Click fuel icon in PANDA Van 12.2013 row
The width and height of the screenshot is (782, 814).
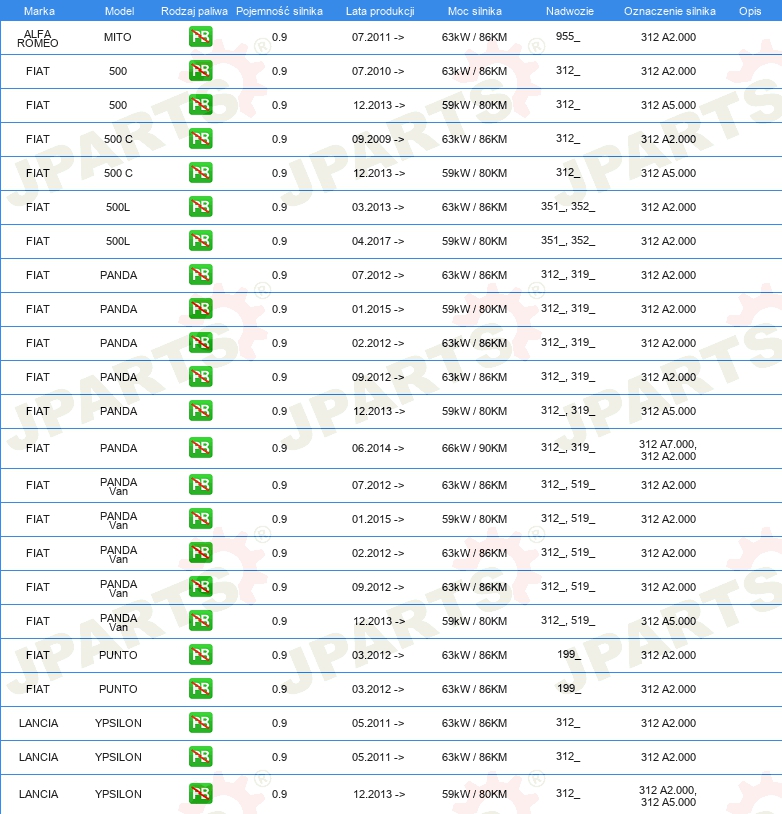point(200,621)
